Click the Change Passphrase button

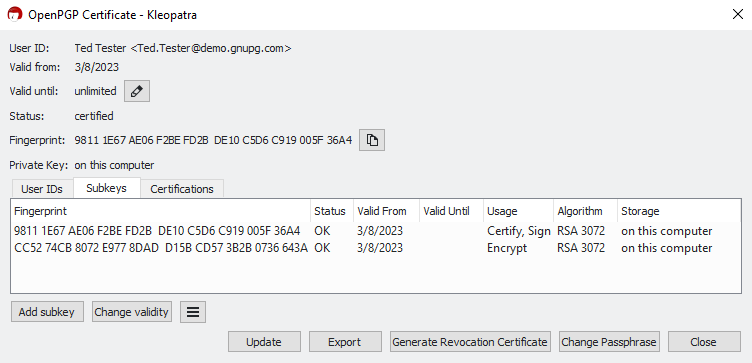coord(609,342)
